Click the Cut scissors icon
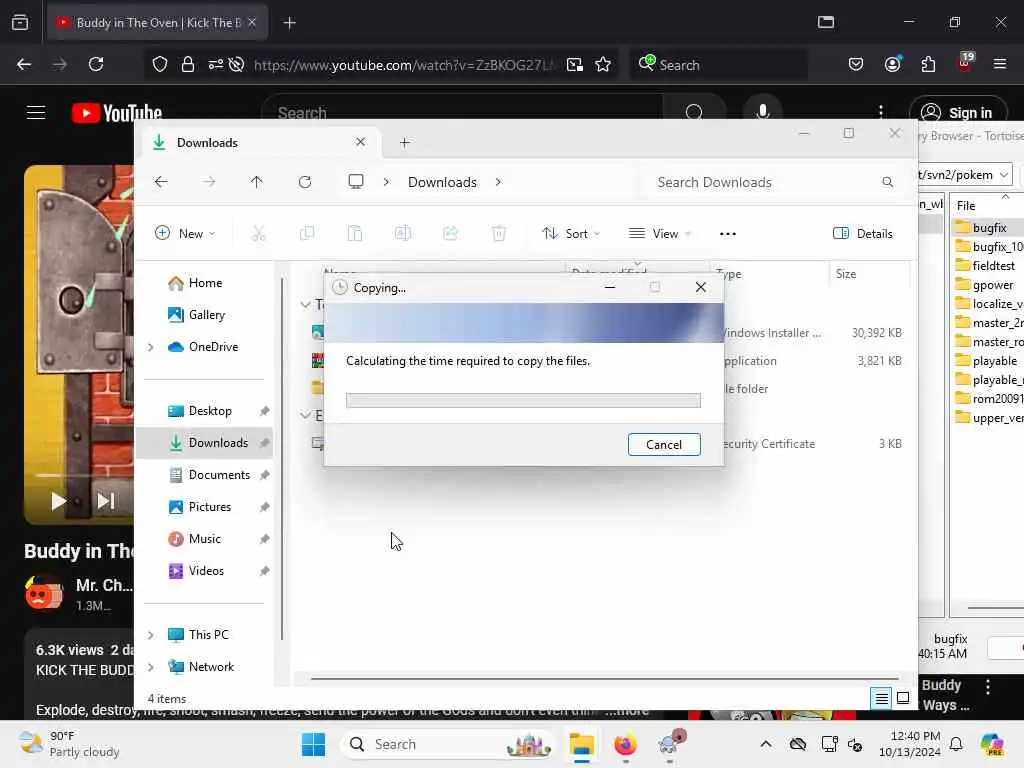Viewport: 1024px width, 768px height. (x=259, y=234)
